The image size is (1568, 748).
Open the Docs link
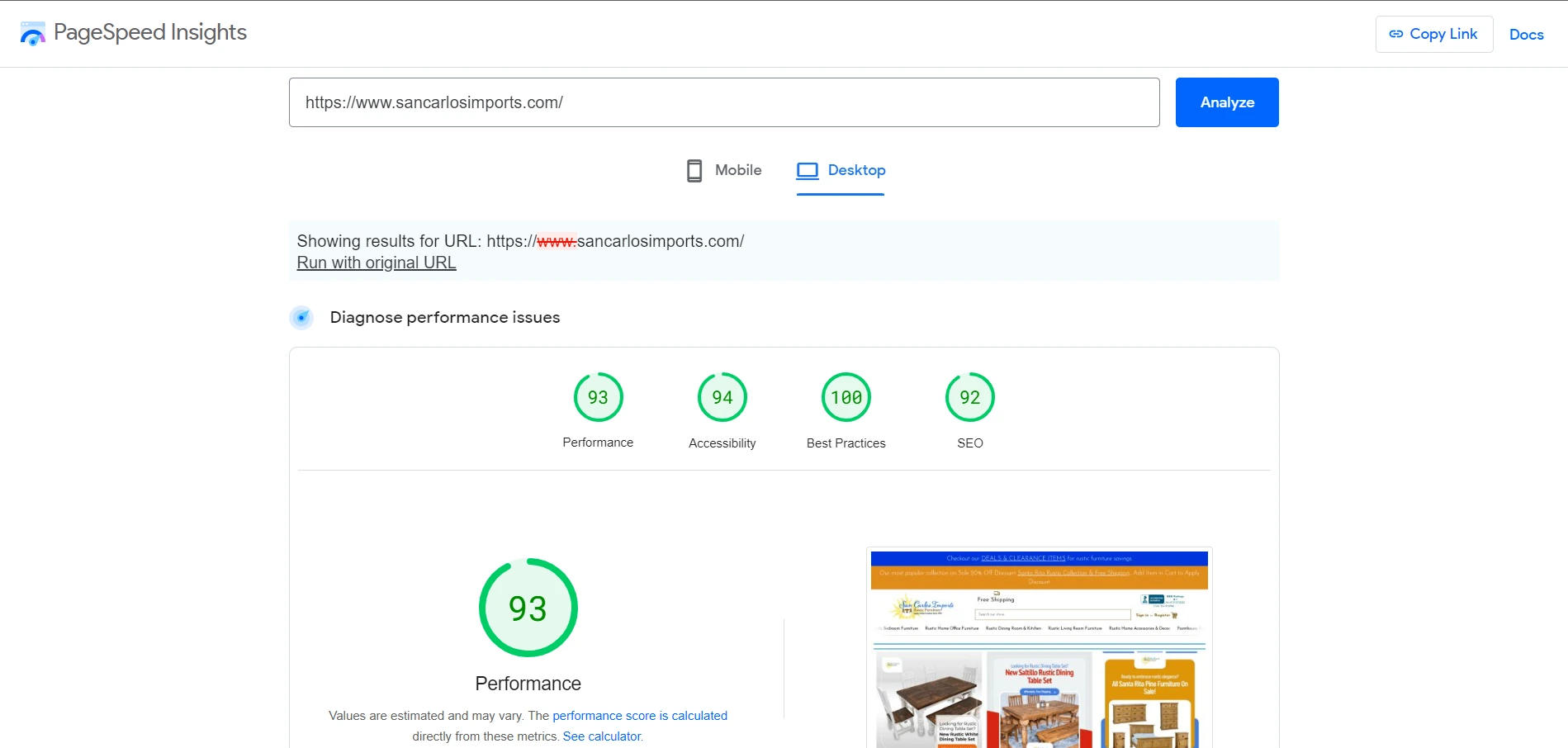tap(1526, 35)
